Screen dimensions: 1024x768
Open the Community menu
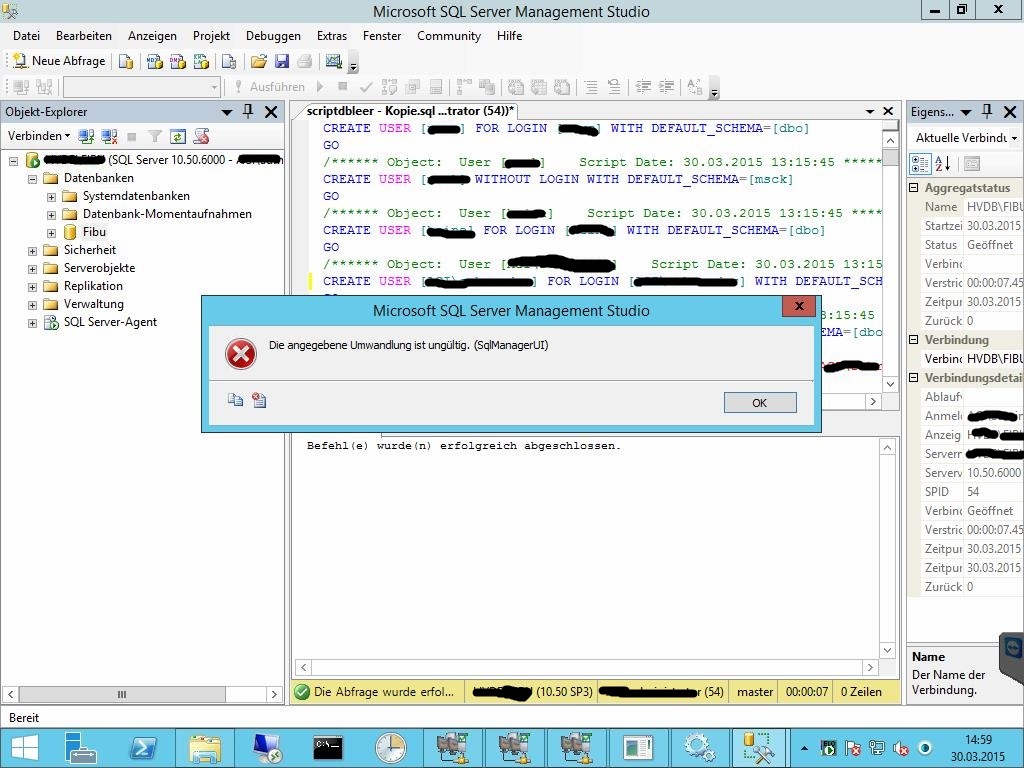tap(449, 36)
